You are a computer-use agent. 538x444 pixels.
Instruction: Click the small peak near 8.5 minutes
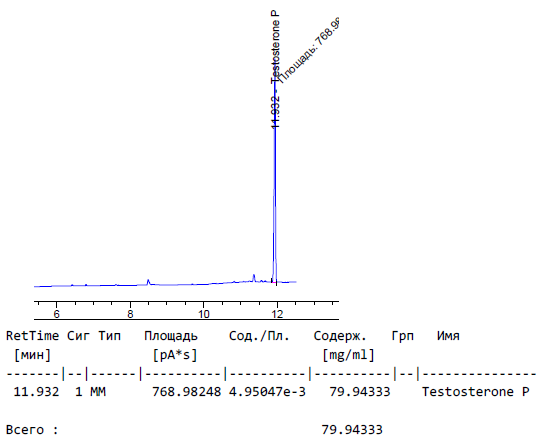click(x=148, y=282)
